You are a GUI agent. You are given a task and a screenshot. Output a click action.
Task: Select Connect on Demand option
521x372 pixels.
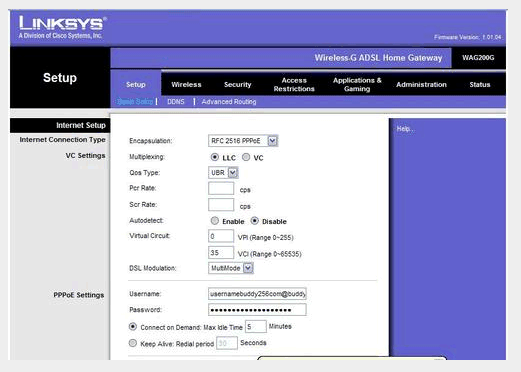click(x=133, y=327)
